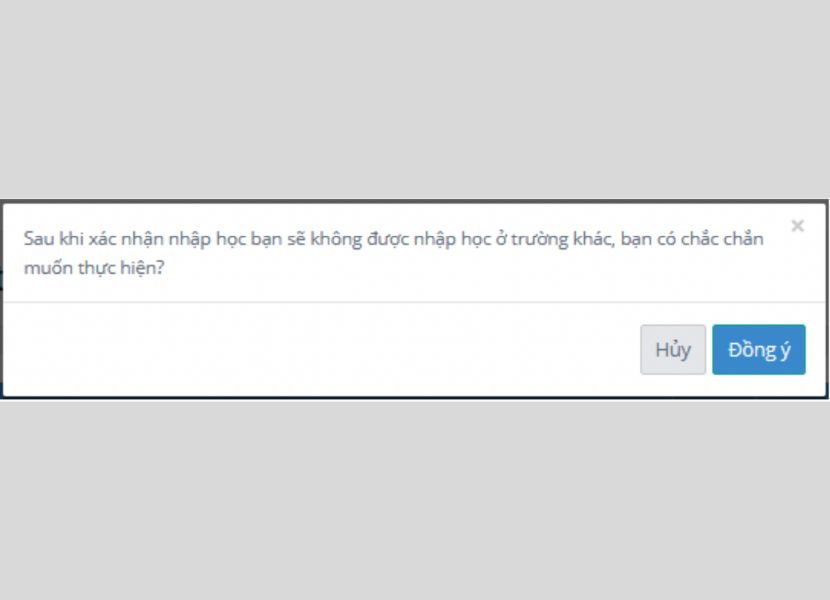Click the words 'muốn thực hiện?' in the message
The image size is (830, 600).
tap(94, 268)
